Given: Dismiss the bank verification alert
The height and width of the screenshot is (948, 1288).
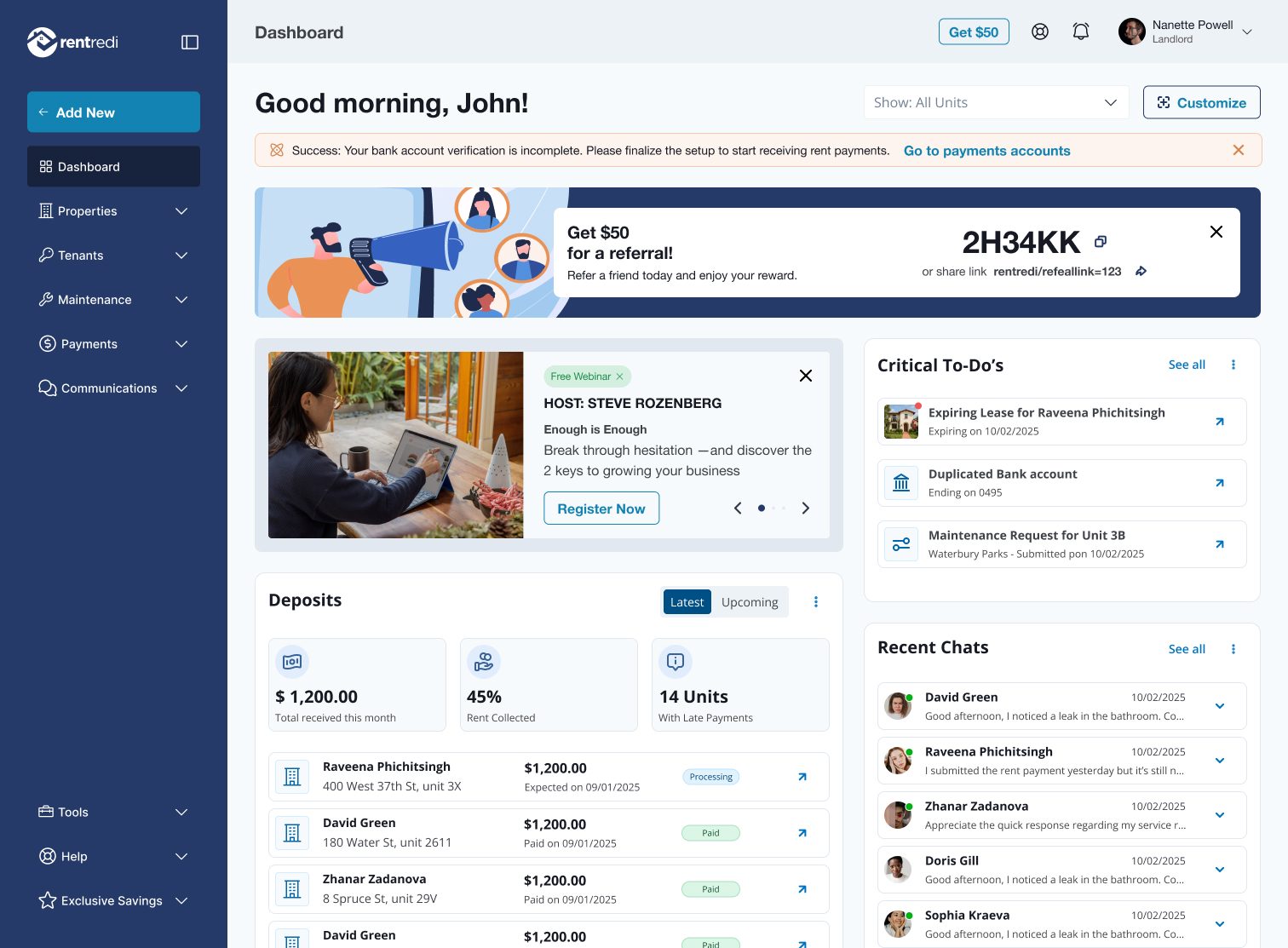Looking at the screenshot, I should coord(1239,150).
